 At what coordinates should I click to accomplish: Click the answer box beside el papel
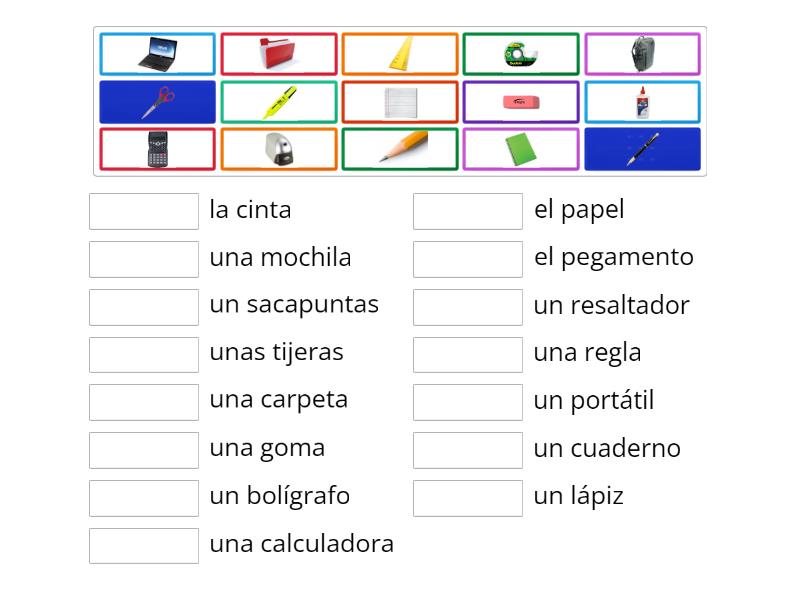[467, 210]
